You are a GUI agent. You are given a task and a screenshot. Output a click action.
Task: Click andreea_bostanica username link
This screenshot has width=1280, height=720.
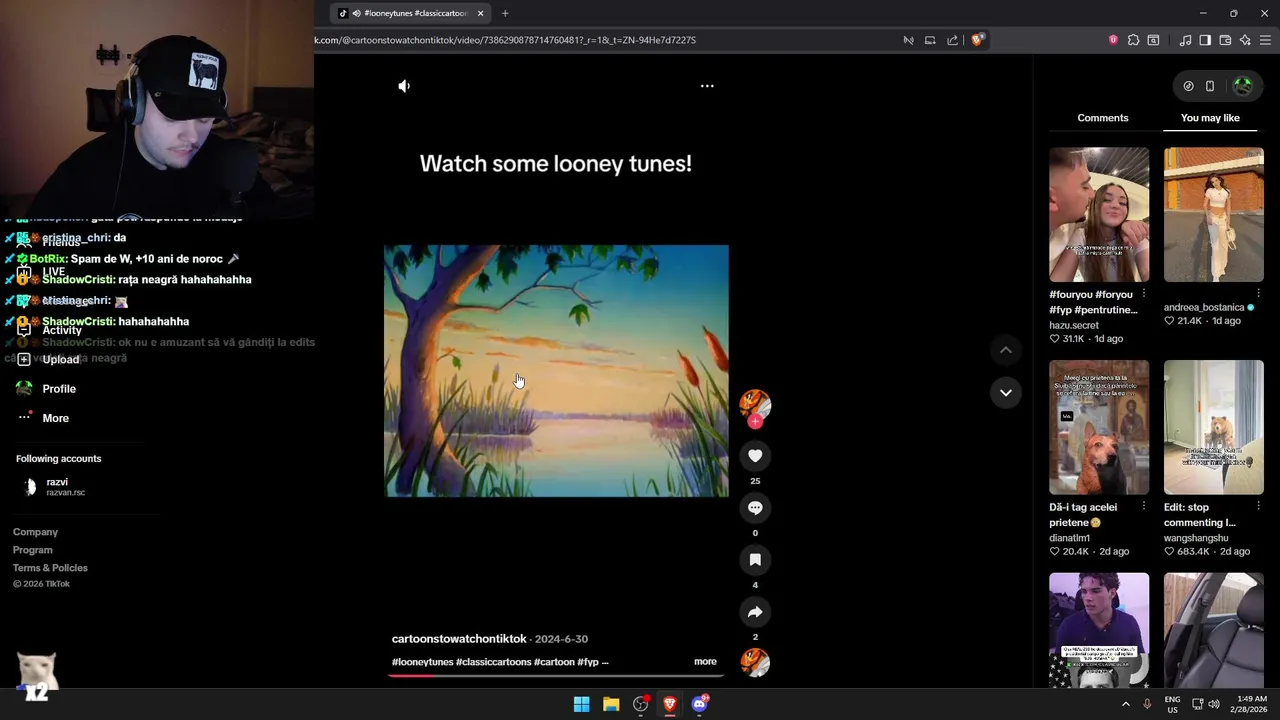tap(1204, 308)
